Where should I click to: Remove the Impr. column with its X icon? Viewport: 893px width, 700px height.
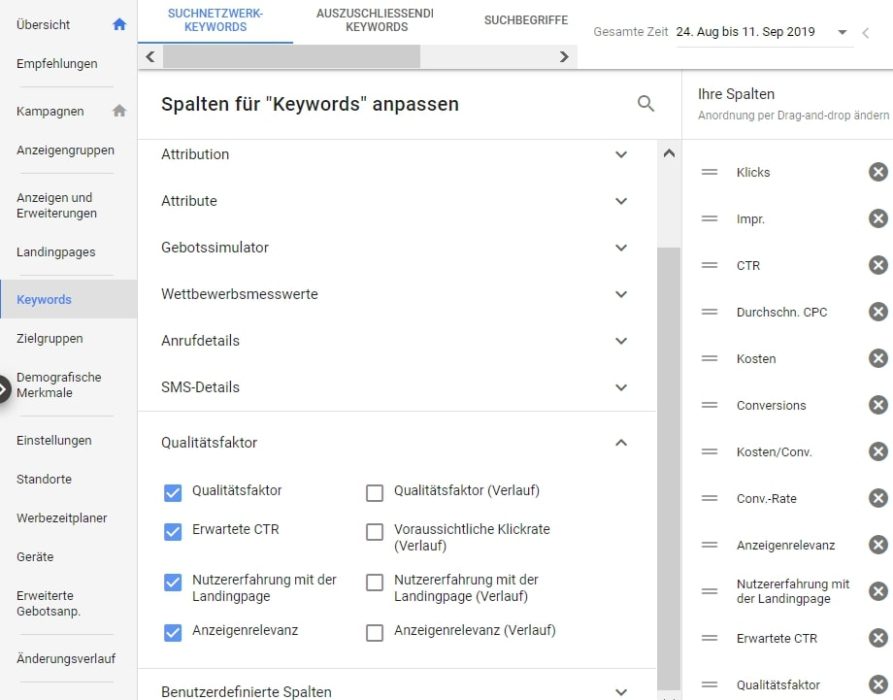pos(878,219)
